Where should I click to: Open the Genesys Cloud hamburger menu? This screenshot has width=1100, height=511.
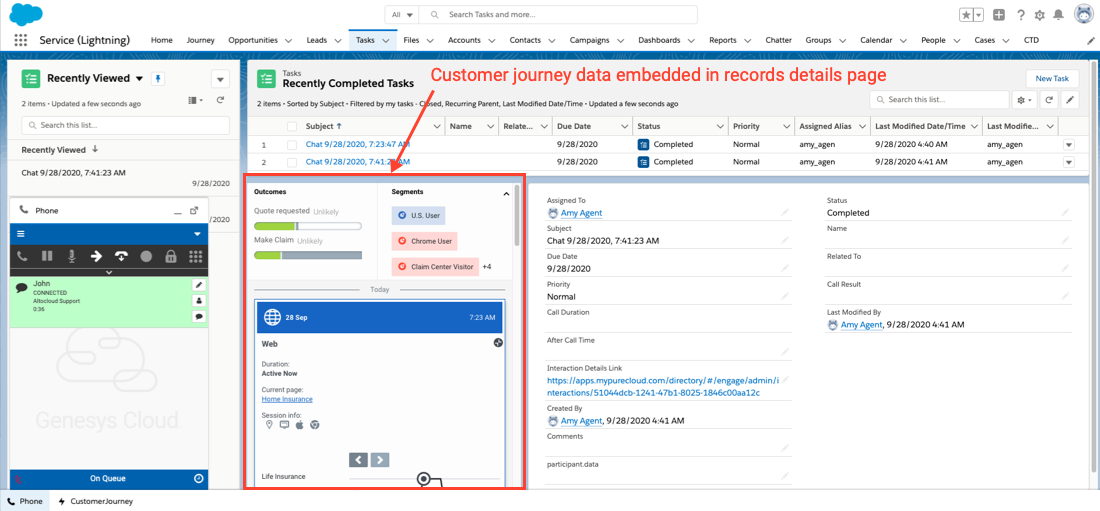pos(21,234)
